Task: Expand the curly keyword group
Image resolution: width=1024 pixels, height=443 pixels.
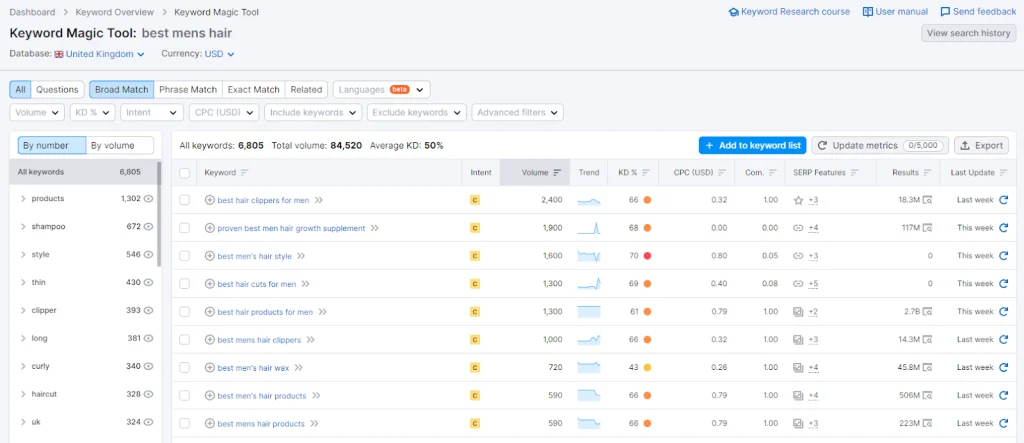Action: [24, 367]
